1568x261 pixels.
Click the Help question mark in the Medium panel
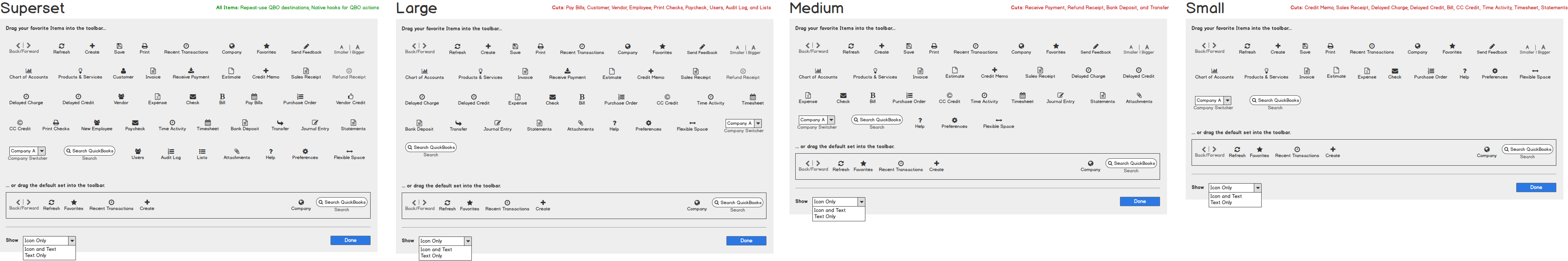920,121
